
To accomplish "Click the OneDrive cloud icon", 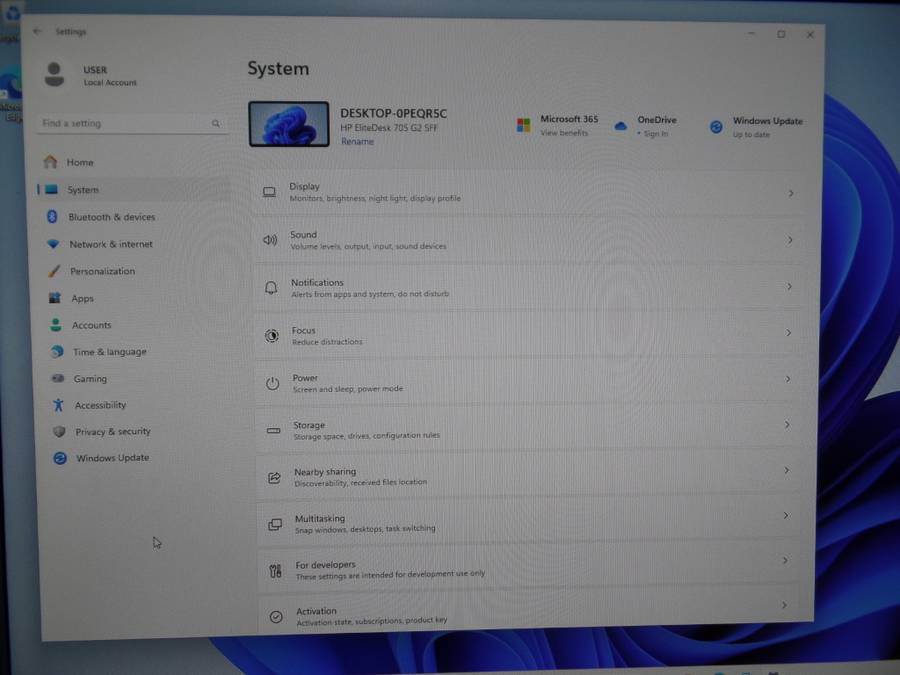I will click(620, 126).
